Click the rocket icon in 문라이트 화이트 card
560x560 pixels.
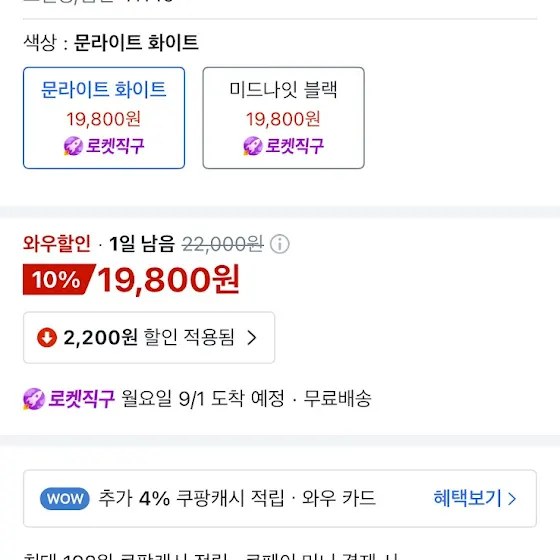pyautogui.click(x=73, y=146)
